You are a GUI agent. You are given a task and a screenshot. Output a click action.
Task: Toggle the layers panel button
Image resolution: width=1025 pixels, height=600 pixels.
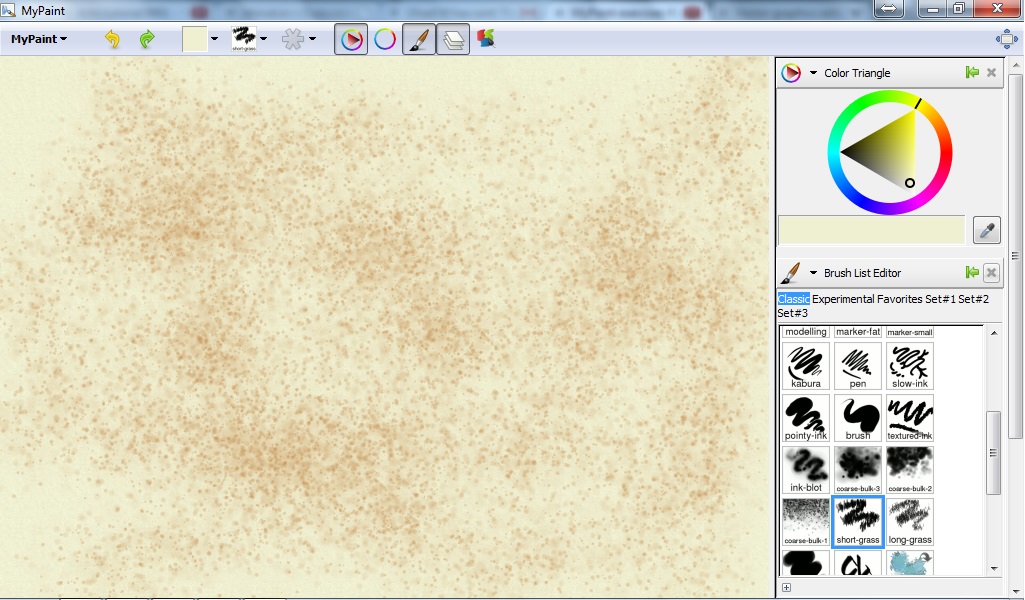coord(453,40)
